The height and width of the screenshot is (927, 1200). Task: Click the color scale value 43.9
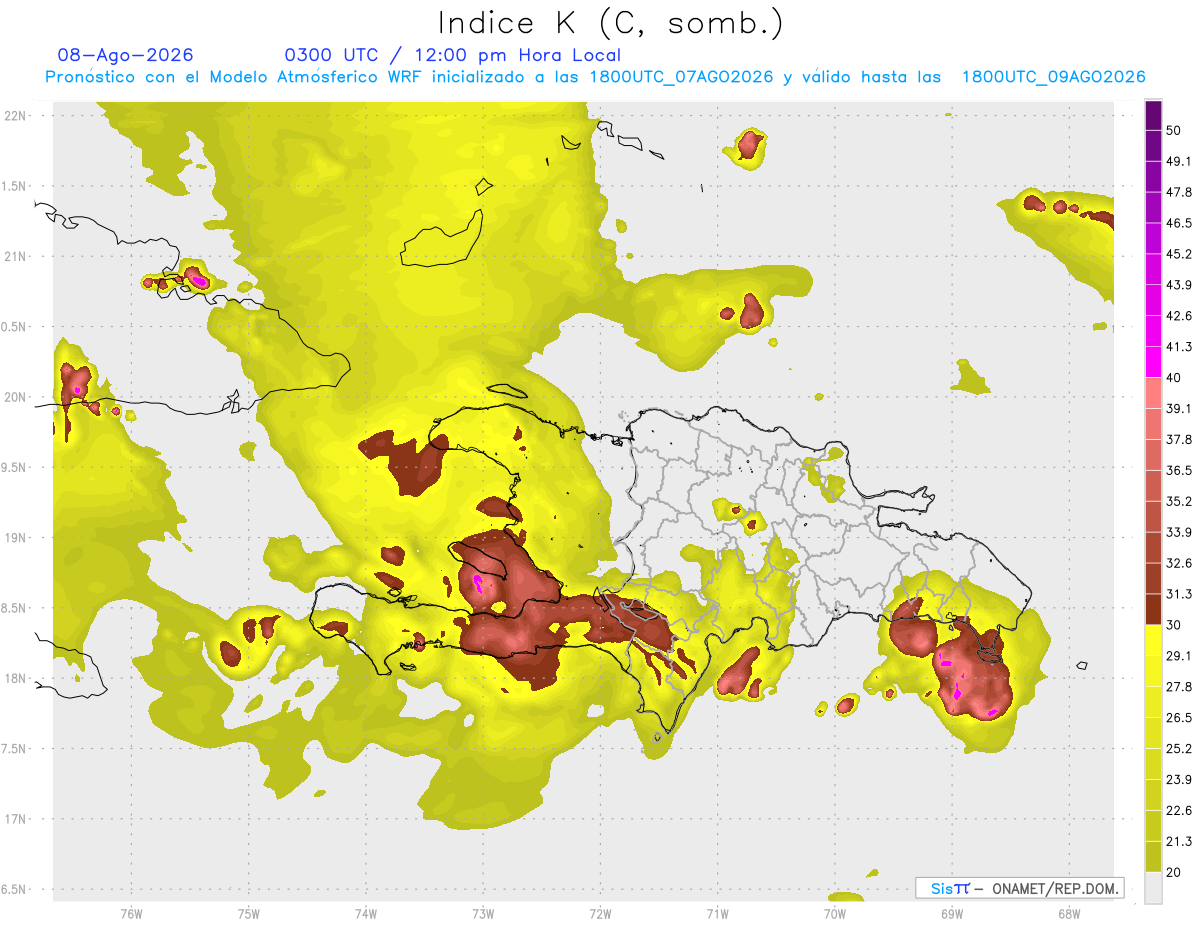coord(1180,285)
